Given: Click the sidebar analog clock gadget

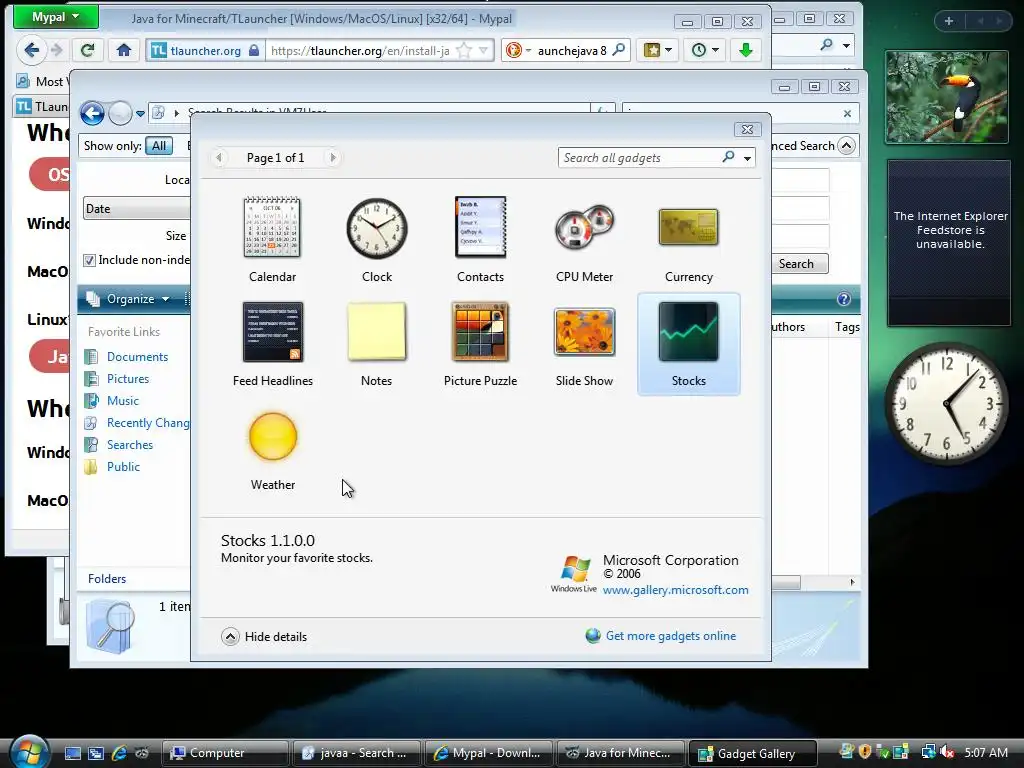Looking at the screenshot, I should 947,404.
